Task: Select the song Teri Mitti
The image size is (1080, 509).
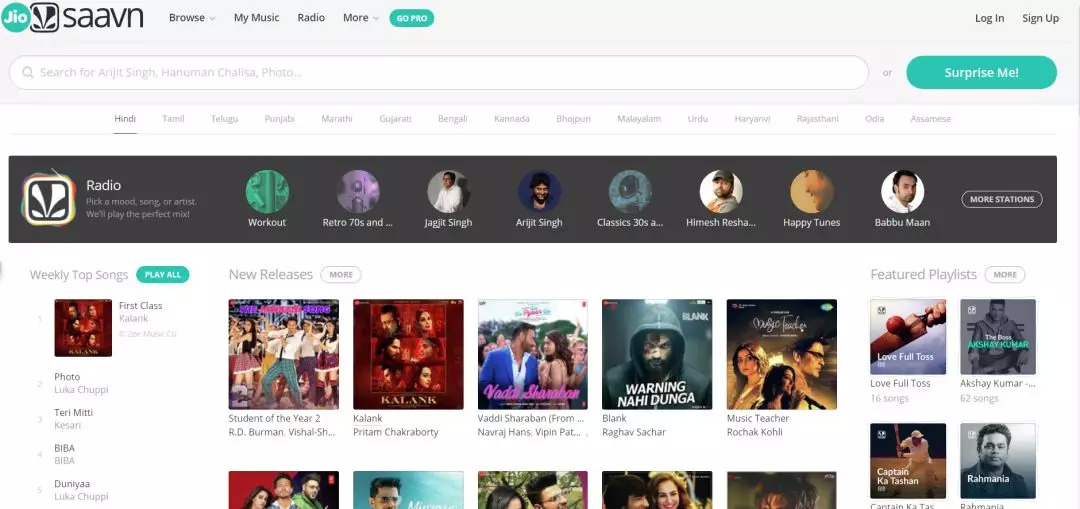Action: click(x=74, y=413)
